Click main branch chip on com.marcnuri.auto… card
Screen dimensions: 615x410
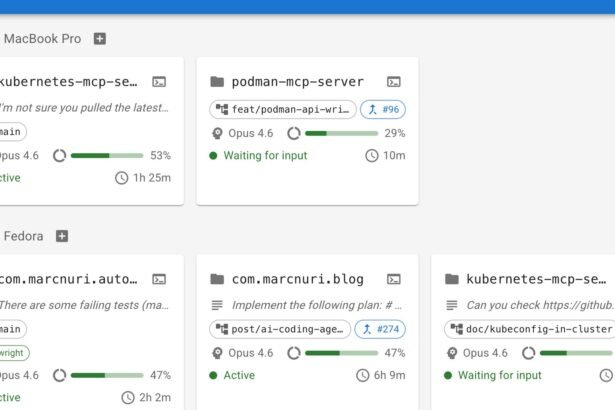click(x=11, y=329)
